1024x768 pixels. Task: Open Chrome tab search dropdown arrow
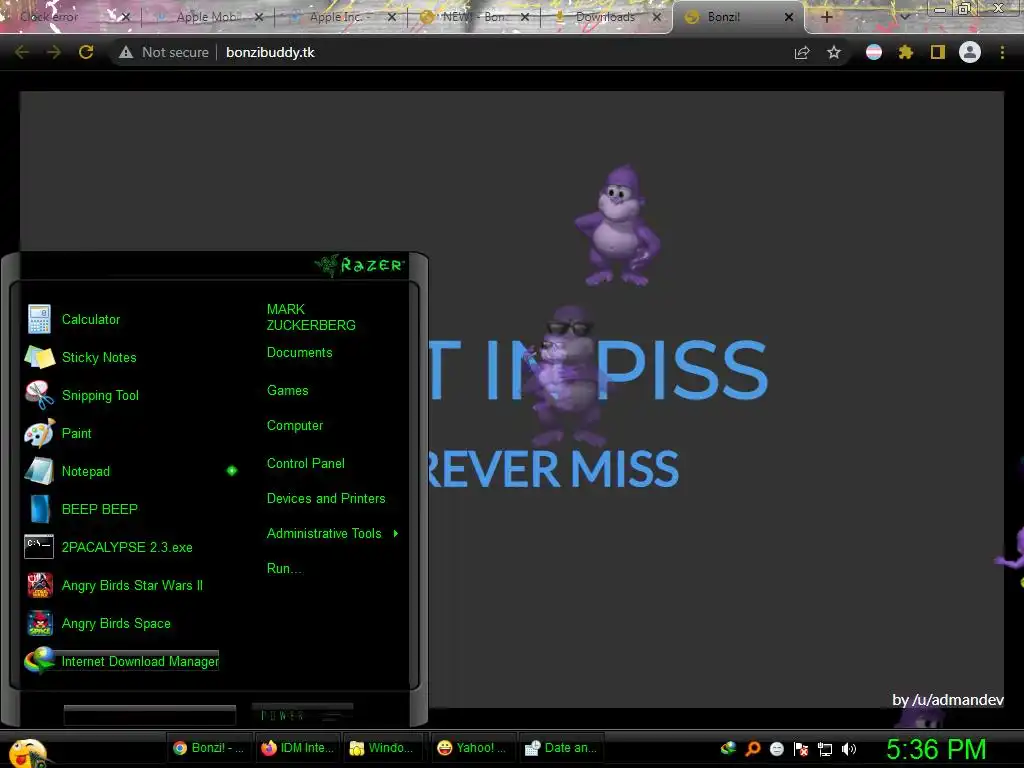905,17
